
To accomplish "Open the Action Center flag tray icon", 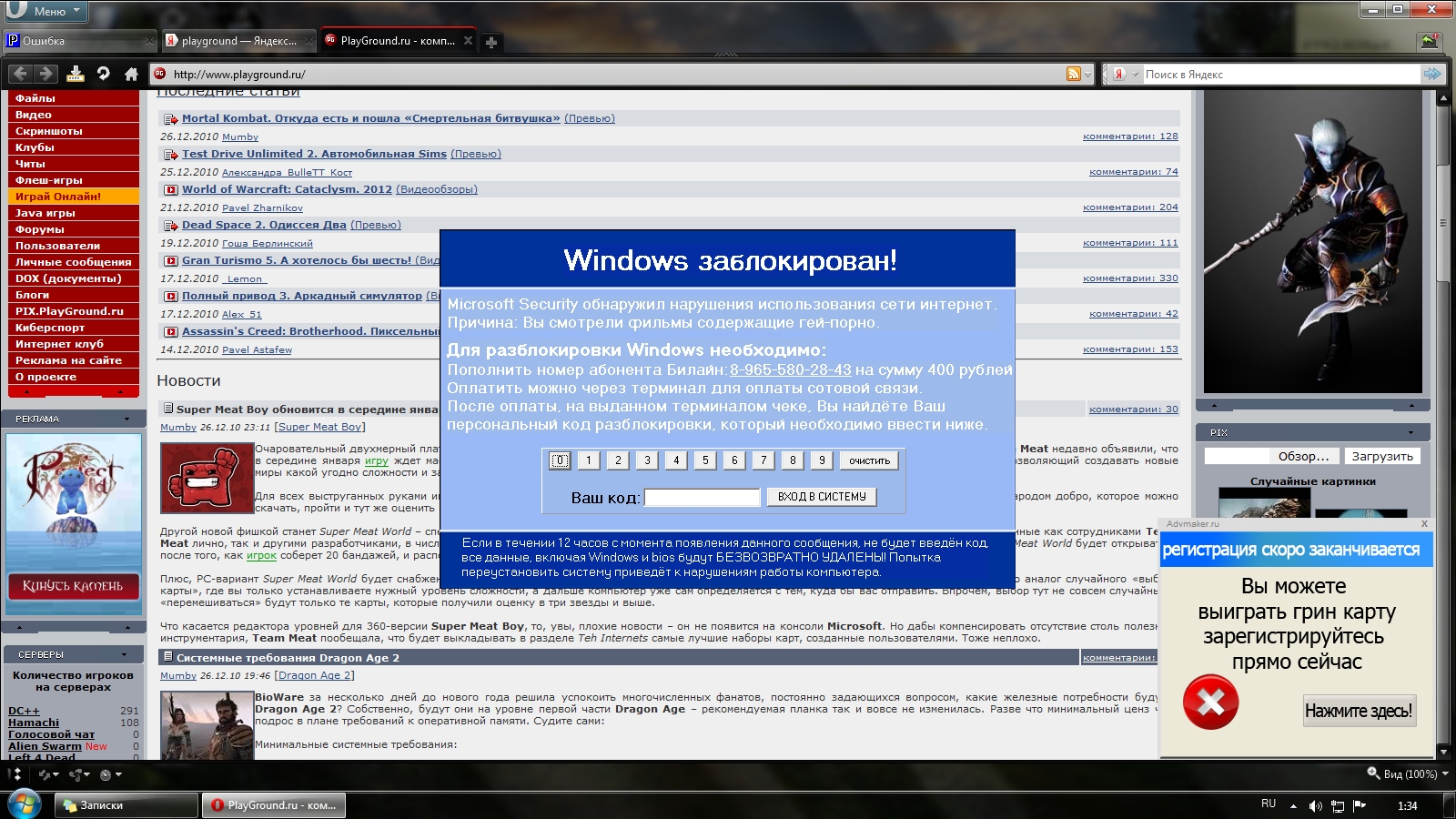I will click(1360, 805).
